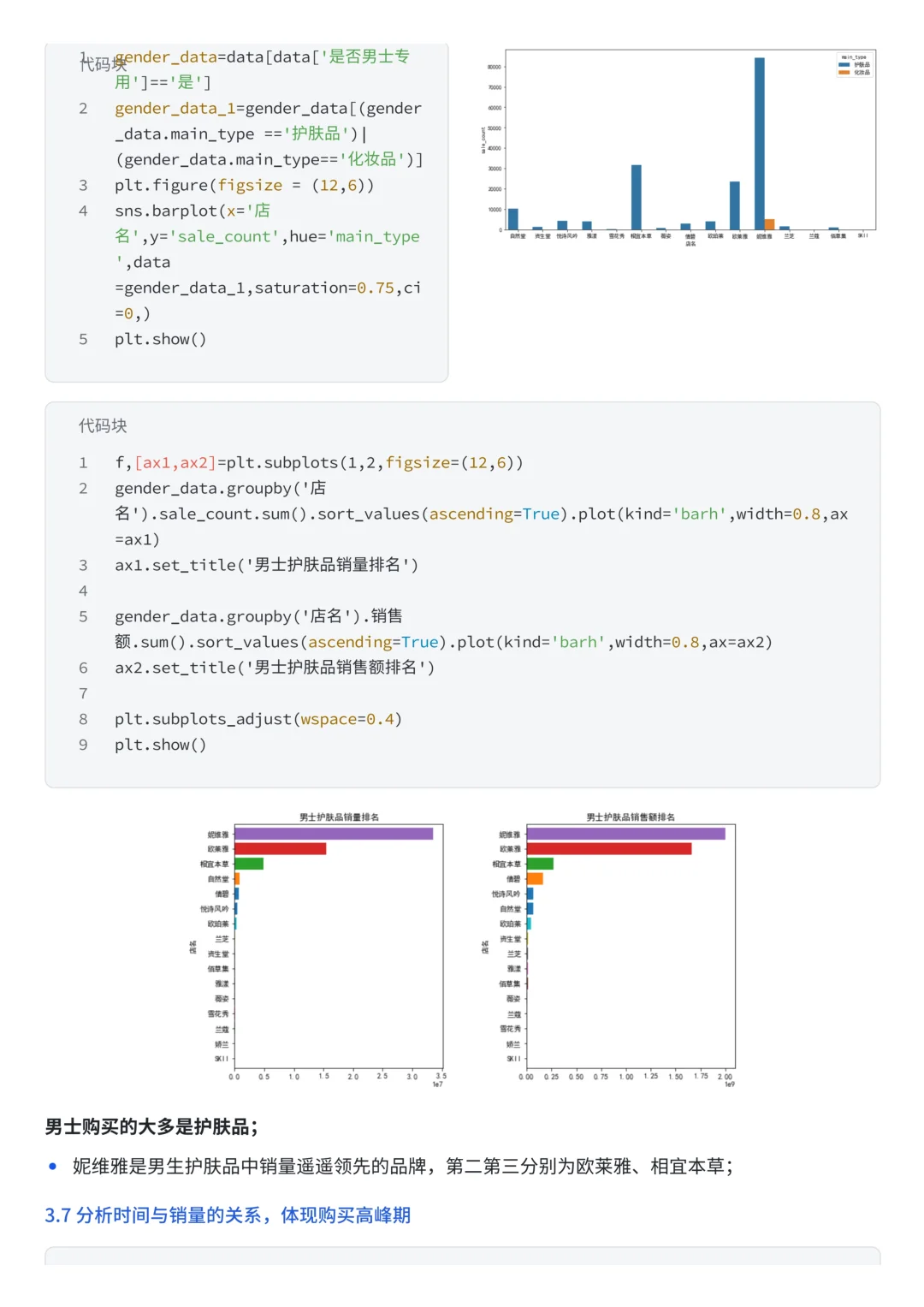The width and height of the screenshot is (924, 1307).
Task: Click the plt.show() line in the first code block
Action: [161, 339]
